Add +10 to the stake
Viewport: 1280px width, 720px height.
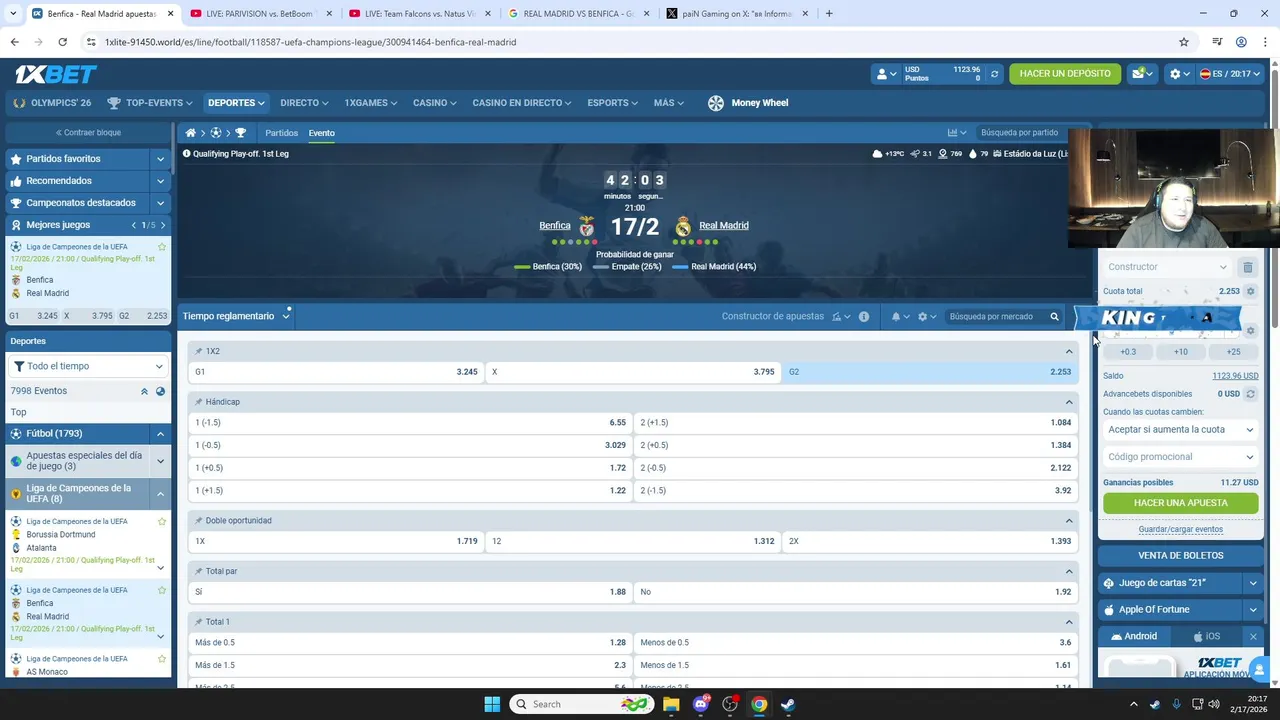pos(1180,352)
